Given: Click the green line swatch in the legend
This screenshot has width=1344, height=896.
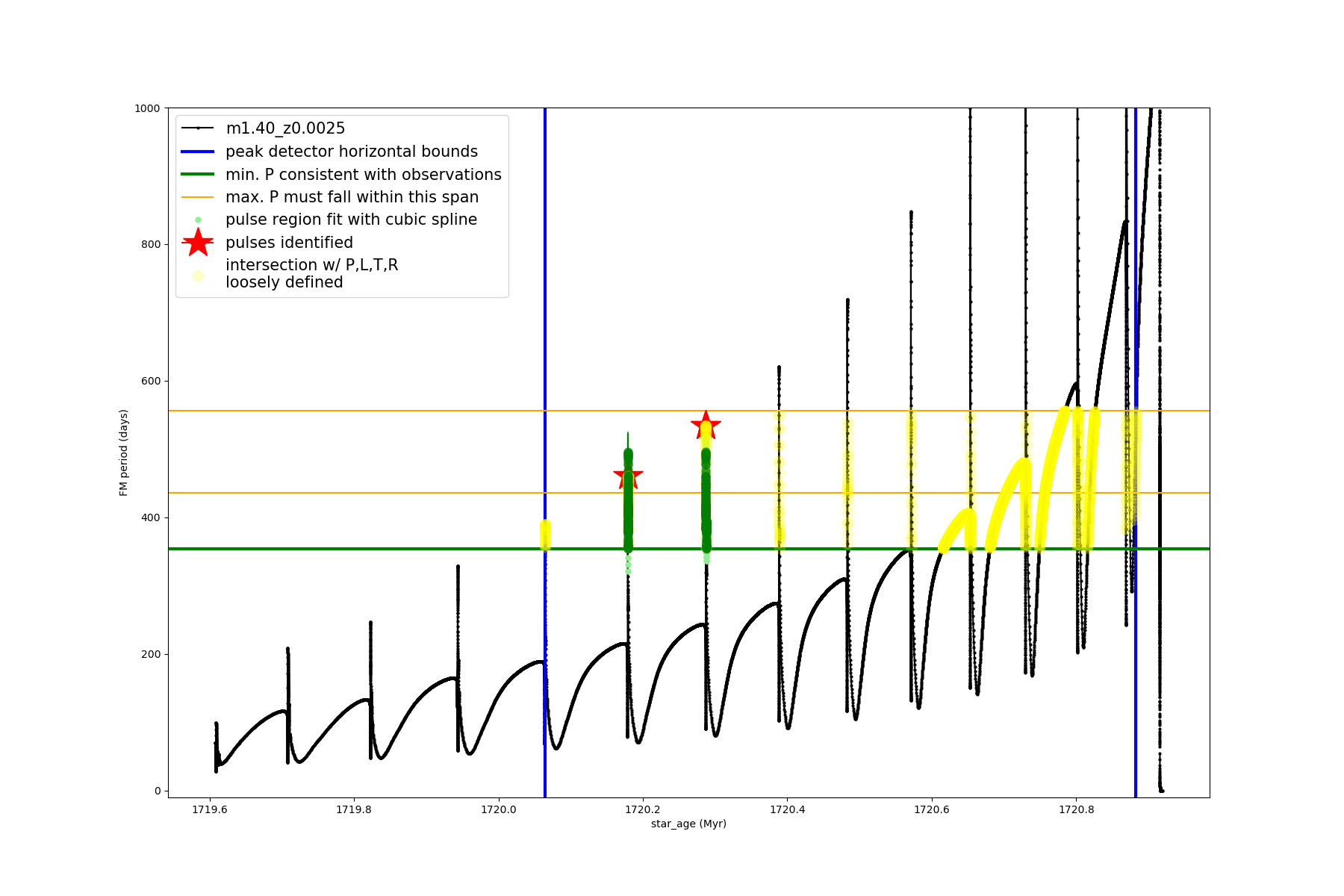Looking at the screenshot, I should tap(198, 174).
